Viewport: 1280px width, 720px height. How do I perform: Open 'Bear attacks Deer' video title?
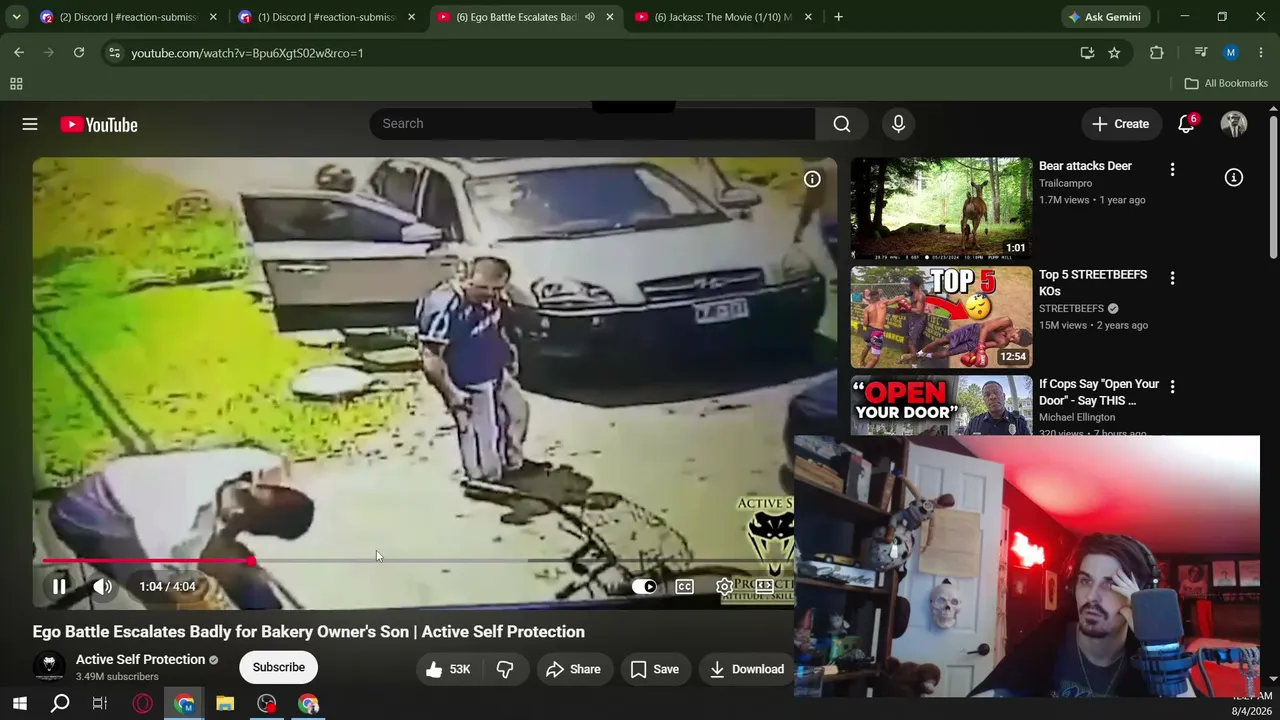click(1085, 166)
